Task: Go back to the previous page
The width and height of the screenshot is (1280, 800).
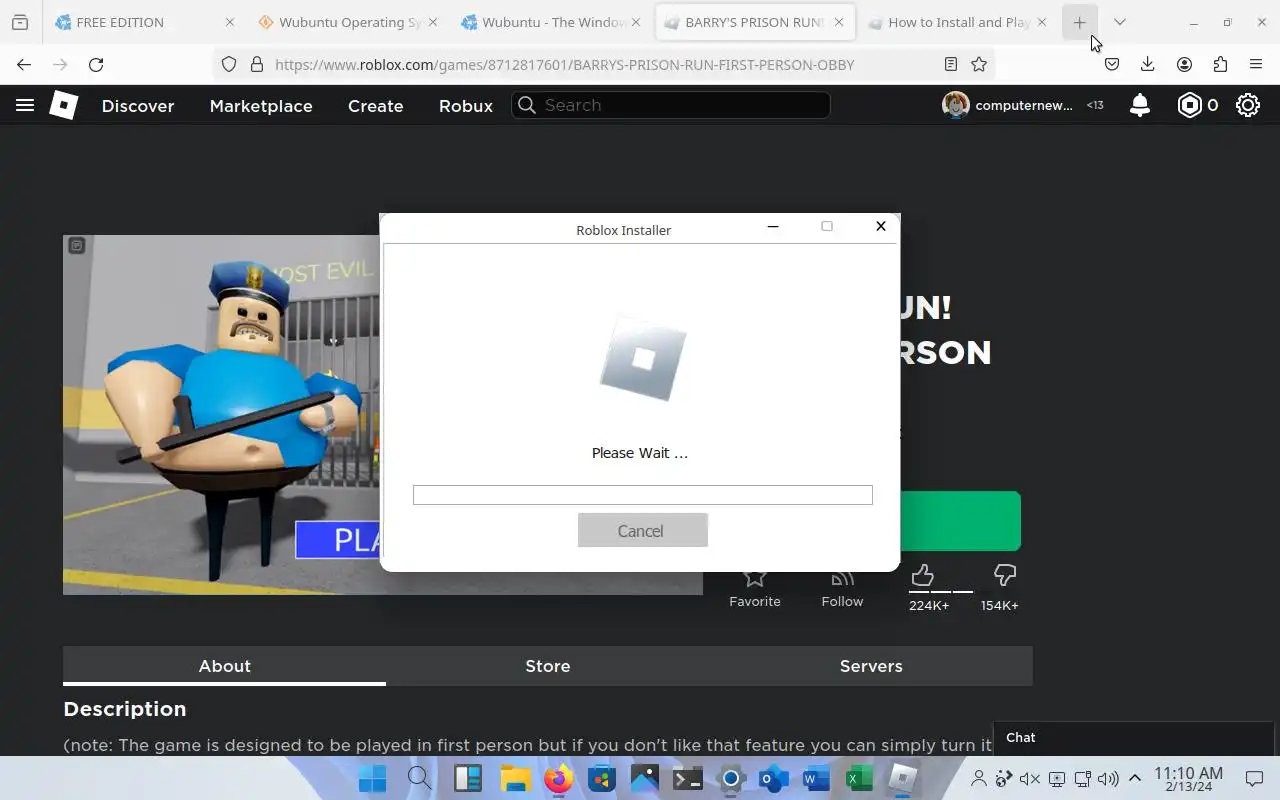Action: click(24, 64)
